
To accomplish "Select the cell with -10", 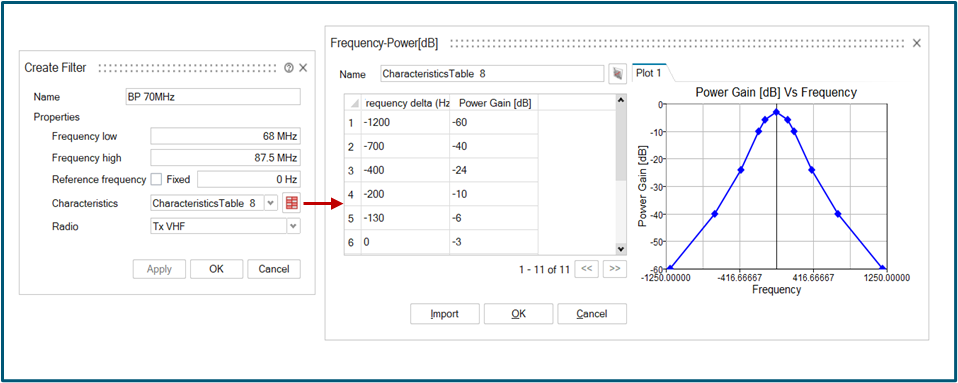I will click(494, 194).
